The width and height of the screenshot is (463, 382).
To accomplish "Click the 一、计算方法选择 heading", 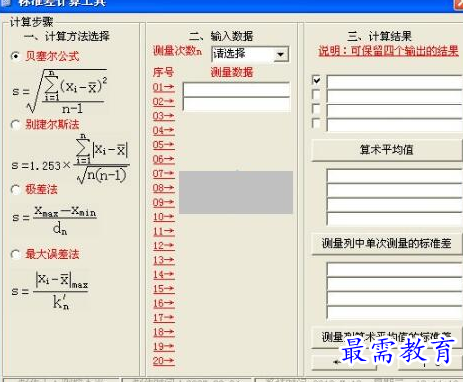I will click(67, 36).
